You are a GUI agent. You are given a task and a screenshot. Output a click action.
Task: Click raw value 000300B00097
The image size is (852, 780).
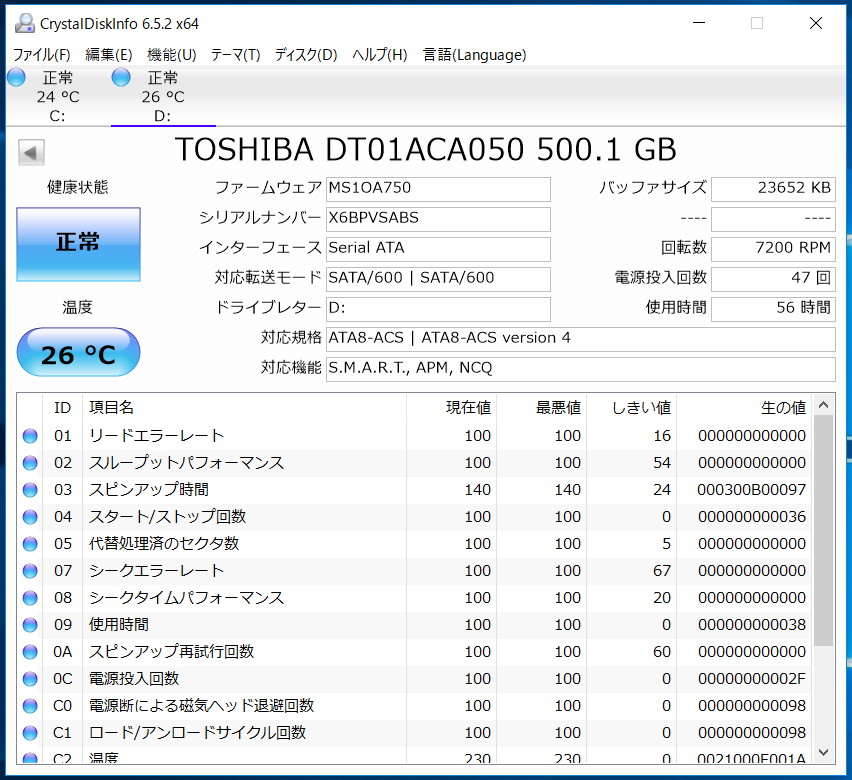click(x=751, y=490)
